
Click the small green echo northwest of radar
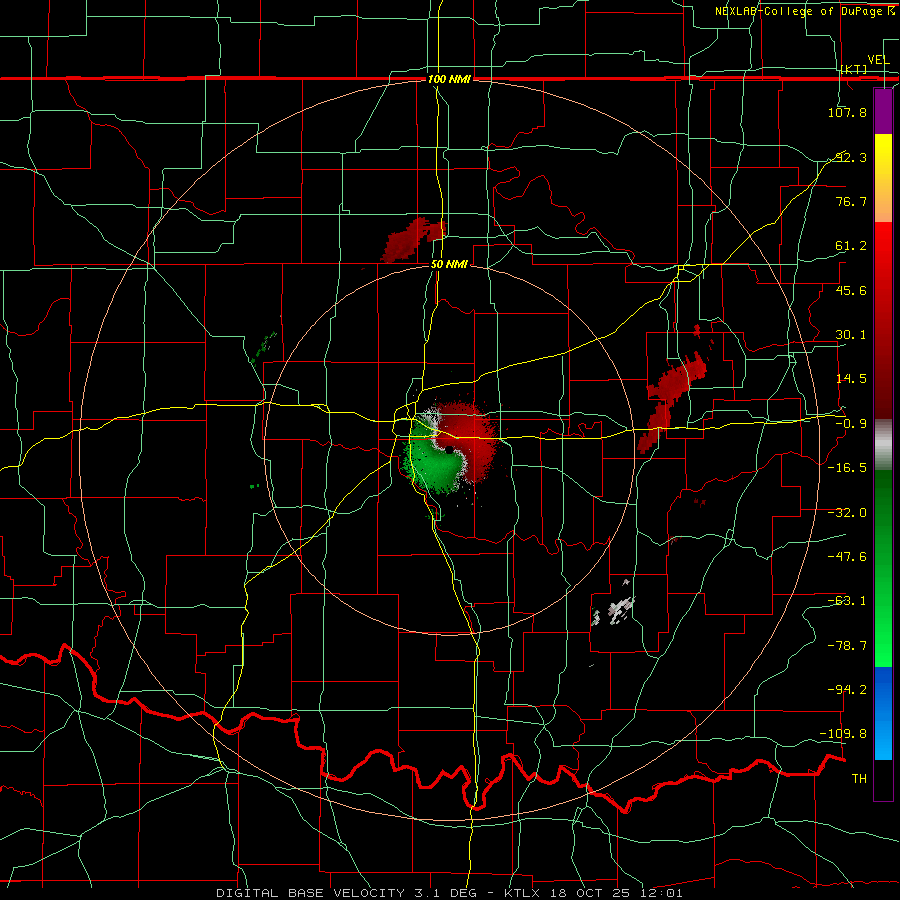263,348
